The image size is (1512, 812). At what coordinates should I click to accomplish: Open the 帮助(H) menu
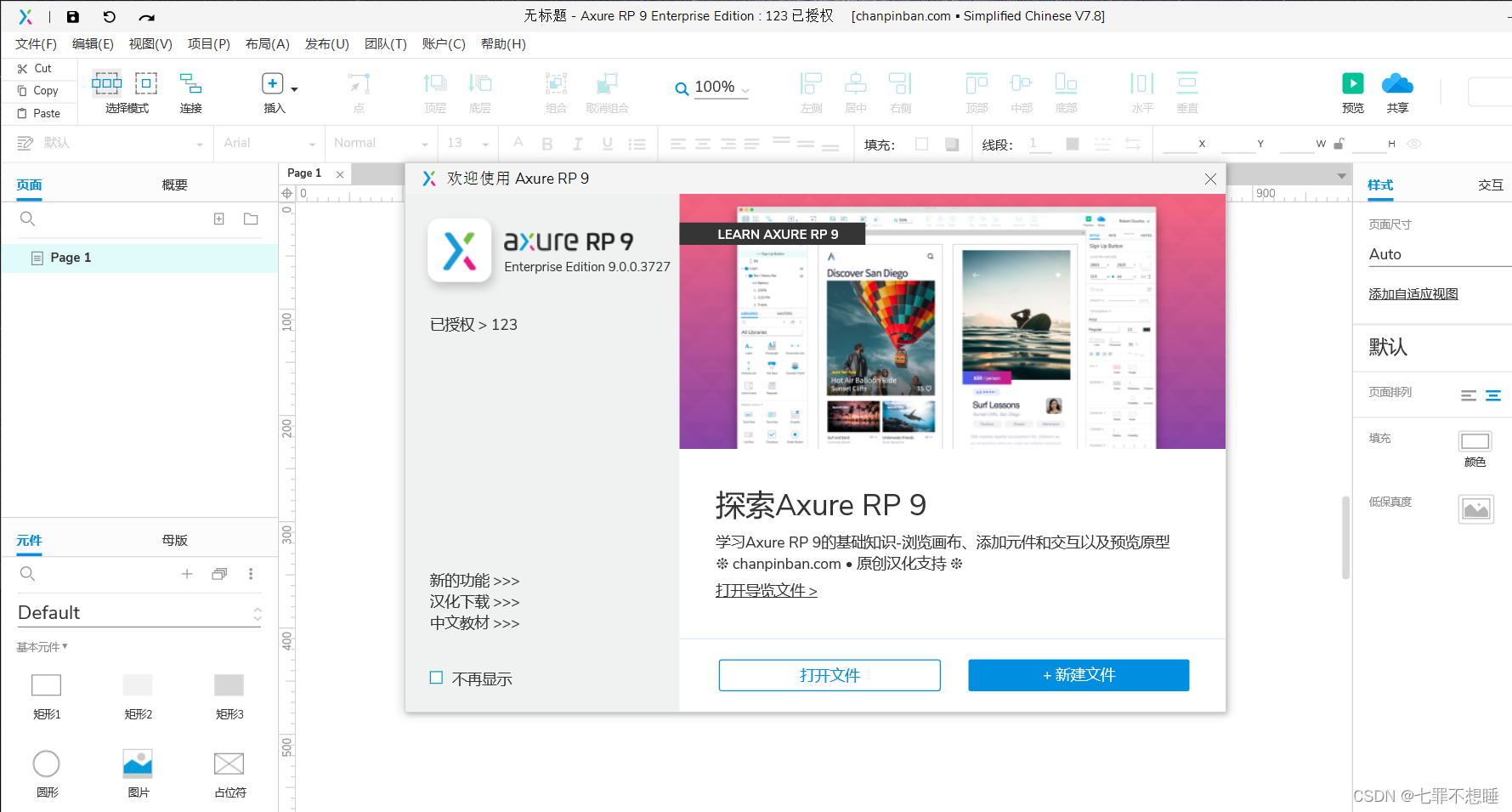[x=503, y=44]
